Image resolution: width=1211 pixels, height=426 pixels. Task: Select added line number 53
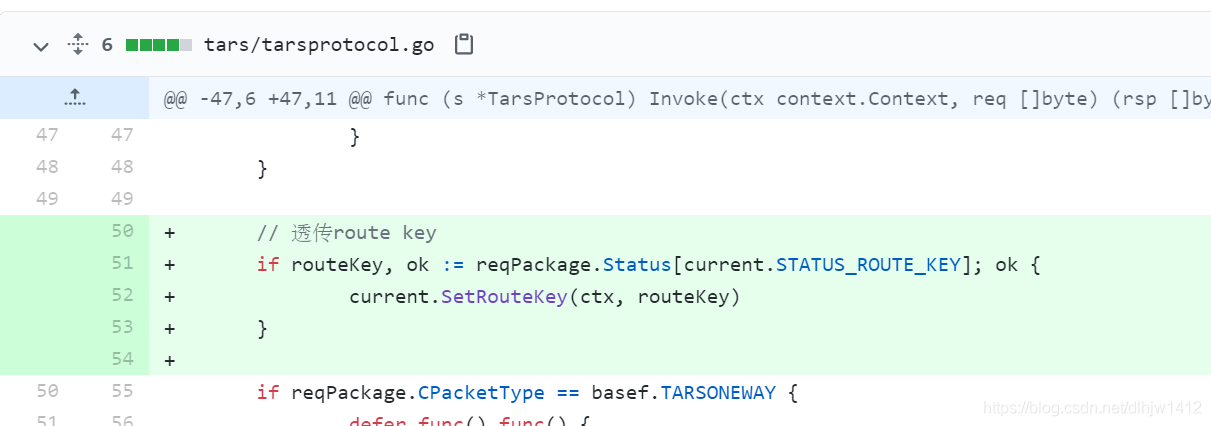(x=122, y=327)
